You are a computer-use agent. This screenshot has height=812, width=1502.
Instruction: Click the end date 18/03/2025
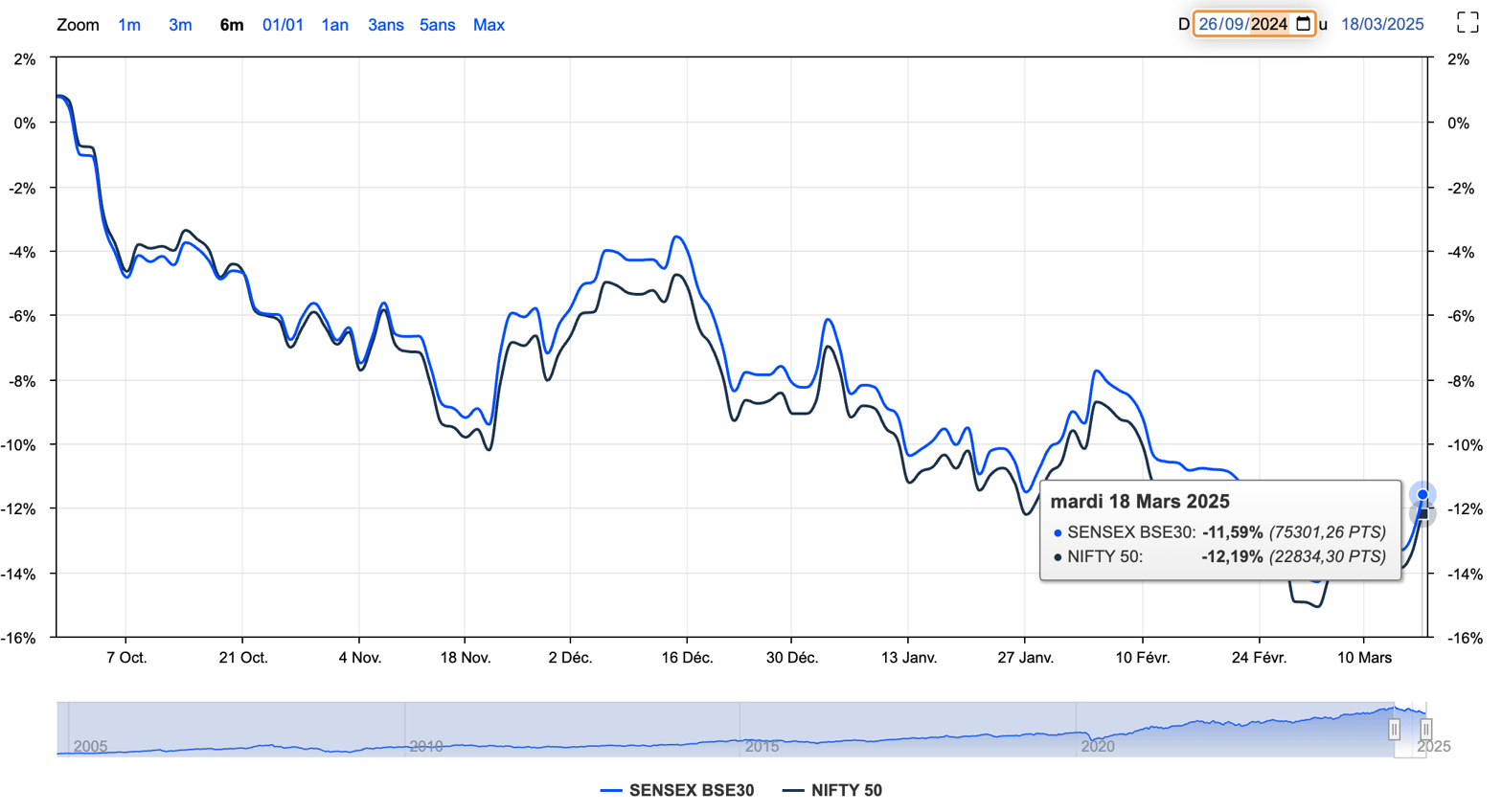pos(1381,24)
